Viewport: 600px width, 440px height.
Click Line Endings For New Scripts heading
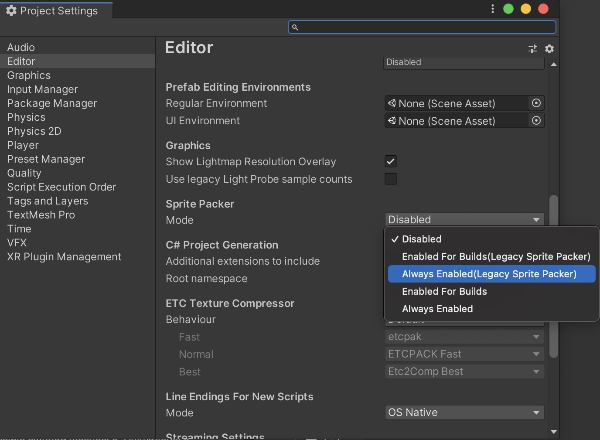click(x=240, y=397)
